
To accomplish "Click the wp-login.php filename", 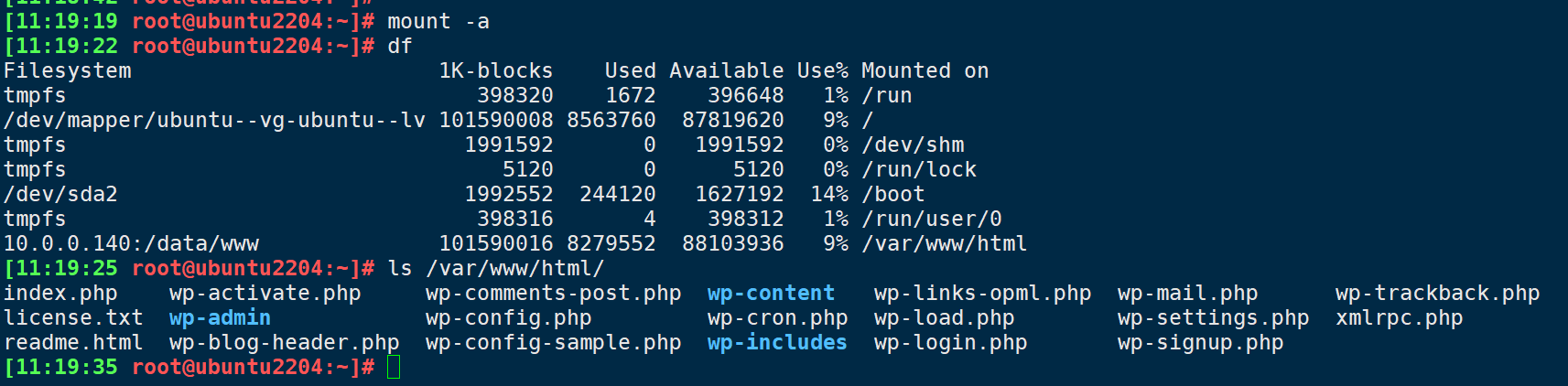I will click(x=950, y=343).
